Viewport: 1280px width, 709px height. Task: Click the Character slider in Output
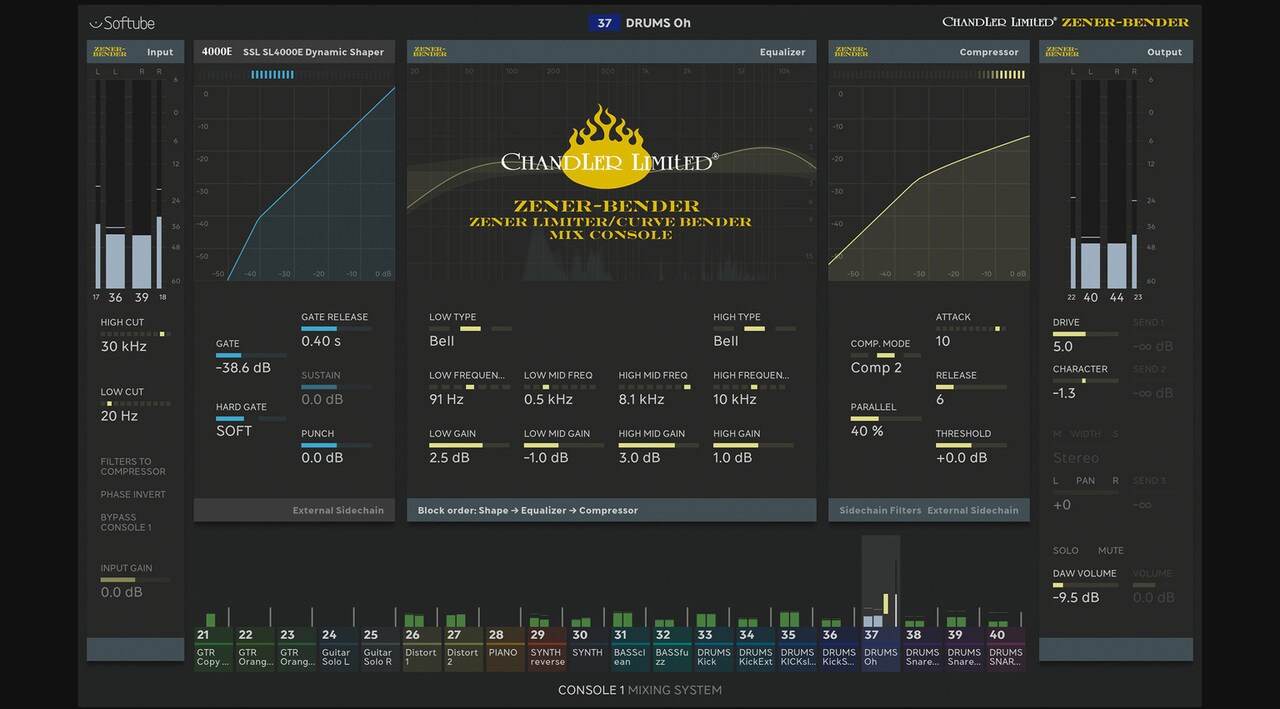tap(1086, 380)
